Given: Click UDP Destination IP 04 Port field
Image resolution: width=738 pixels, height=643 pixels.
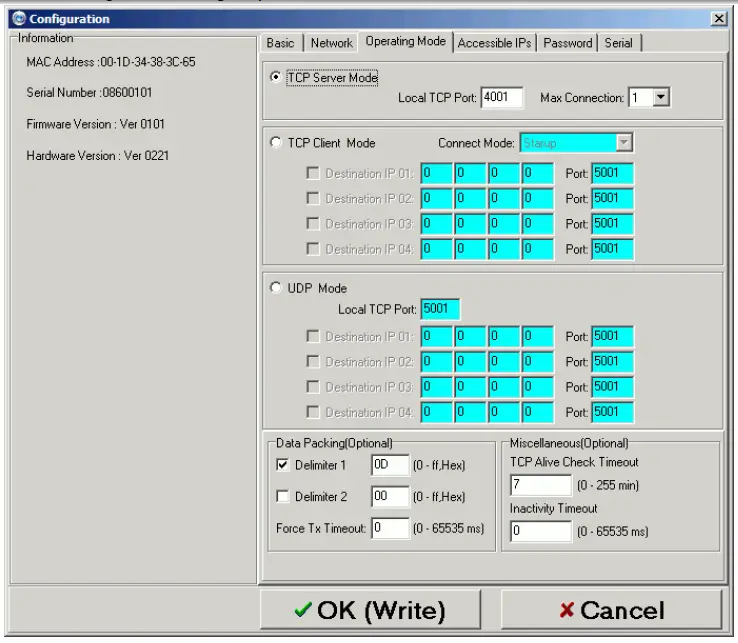Looking at the screenshot, I should pos(612,412).
